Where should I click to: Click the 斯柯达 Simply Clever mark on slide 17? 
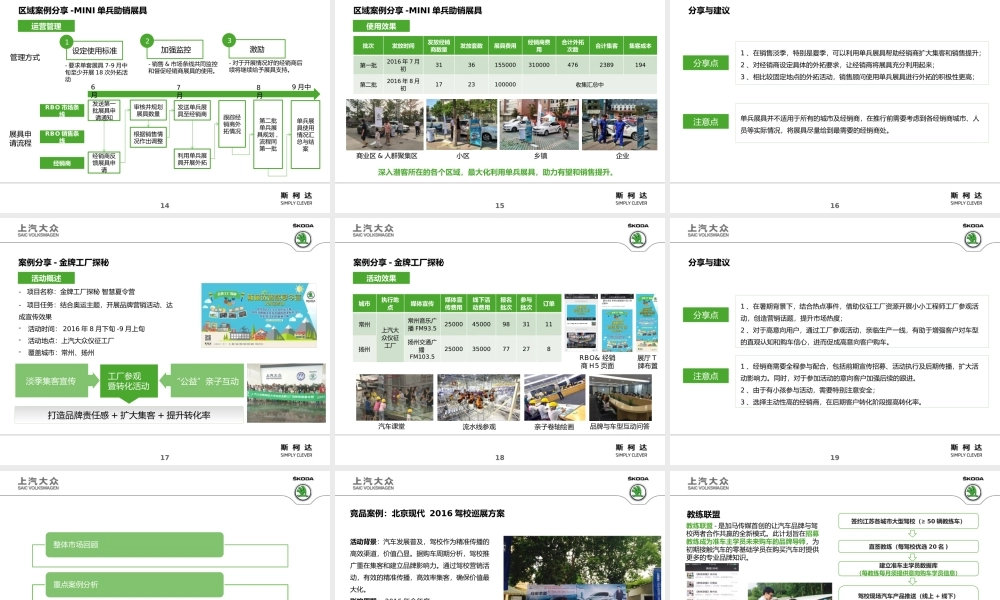tap(297, 450)
